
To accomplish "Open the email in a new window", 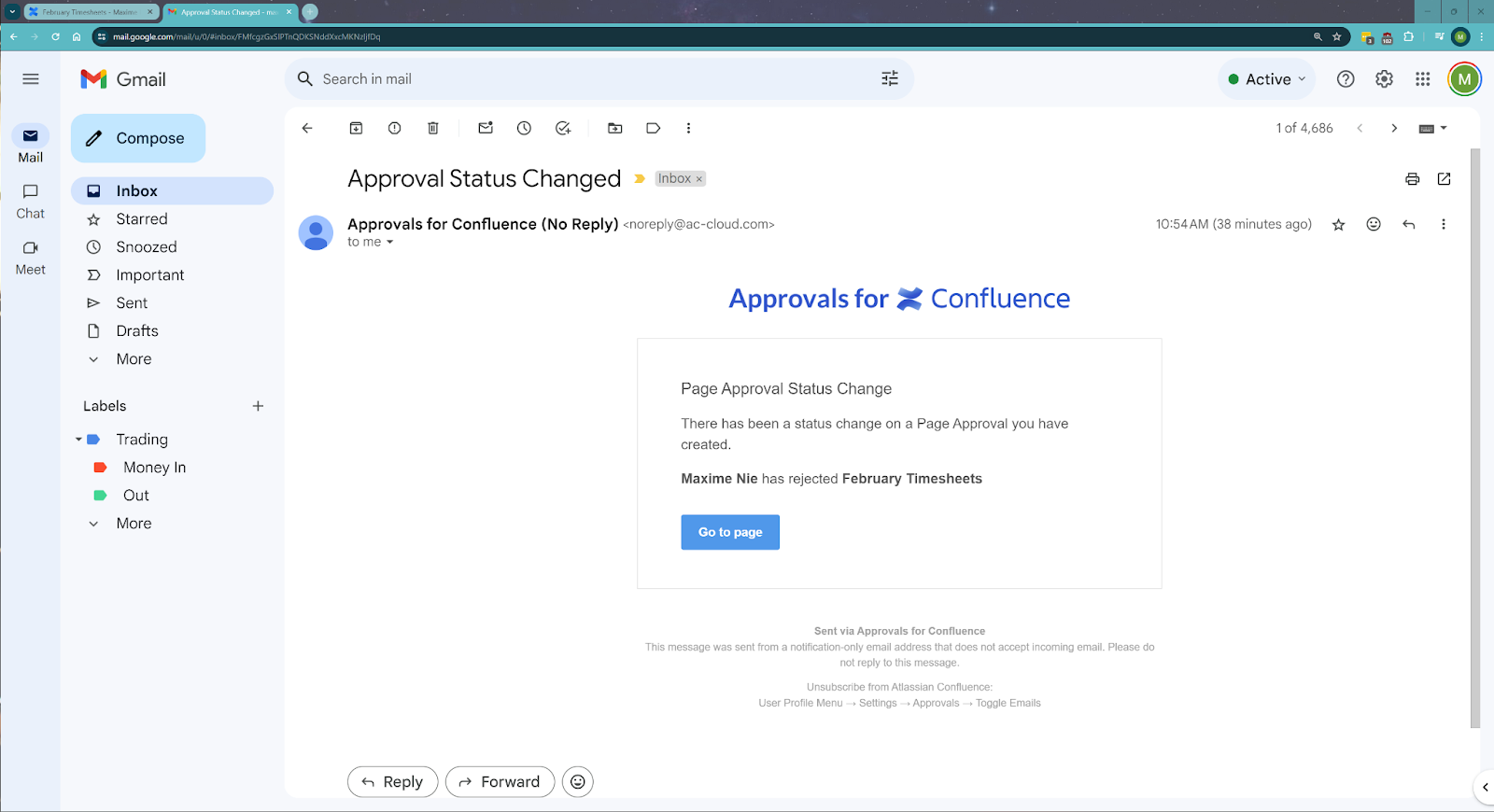I will 1444,179.
